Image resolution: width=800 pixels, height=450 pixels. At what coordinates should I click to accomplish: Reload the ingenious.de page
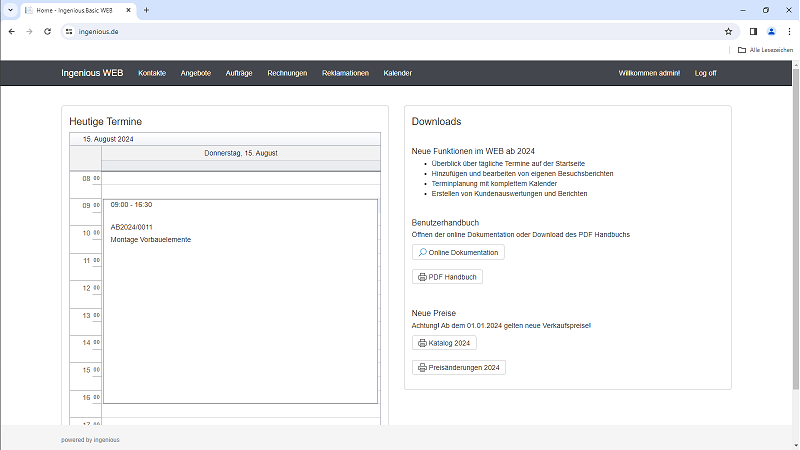47,32
